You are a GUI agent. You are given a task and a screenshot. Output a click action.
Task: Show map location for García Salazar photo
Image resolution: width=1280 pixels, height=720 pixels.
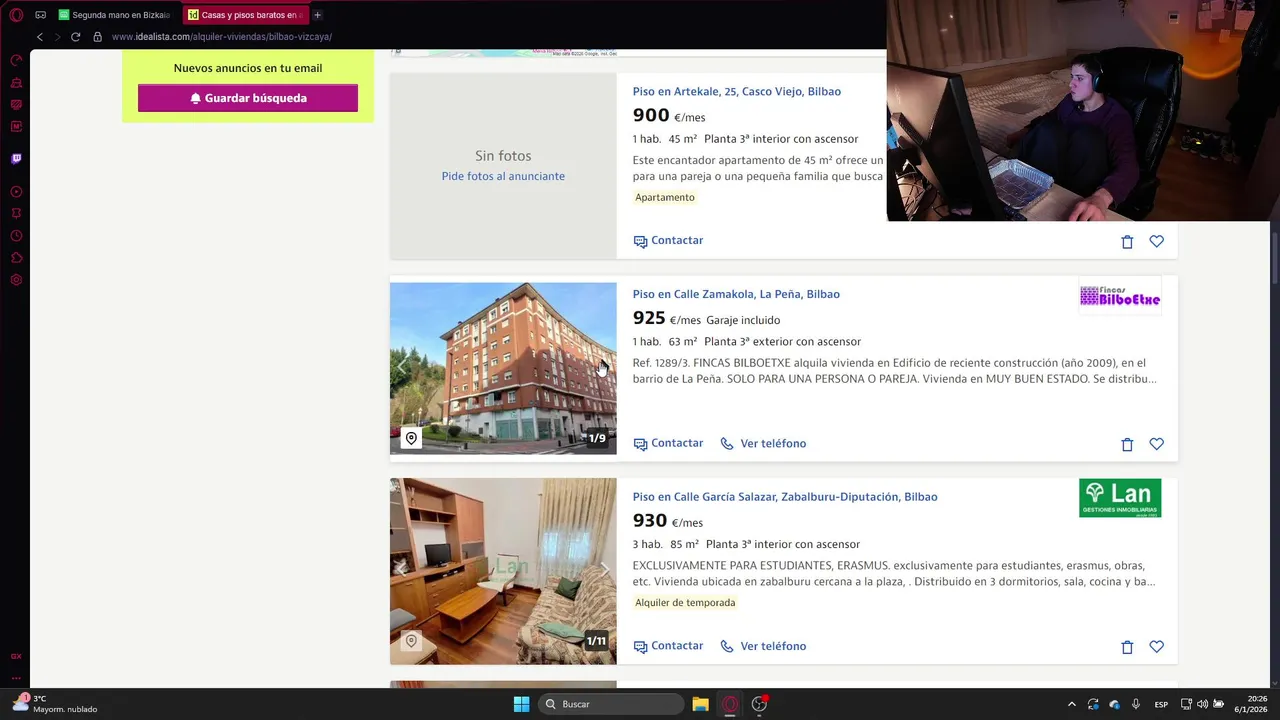(x=411, y=640)
